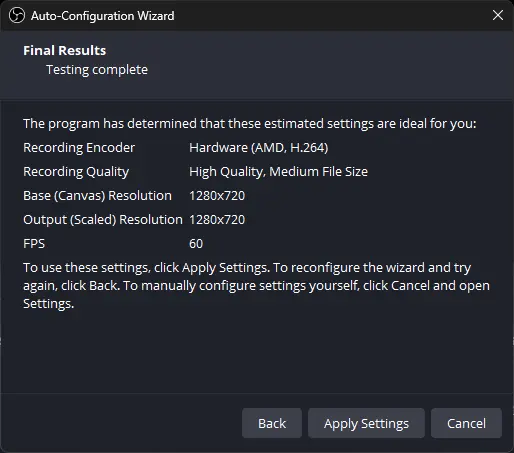Image resolution: width=514 pixels, height=453 pixels.
Task: Apply the recommended settings
Action: coord(366,423)
